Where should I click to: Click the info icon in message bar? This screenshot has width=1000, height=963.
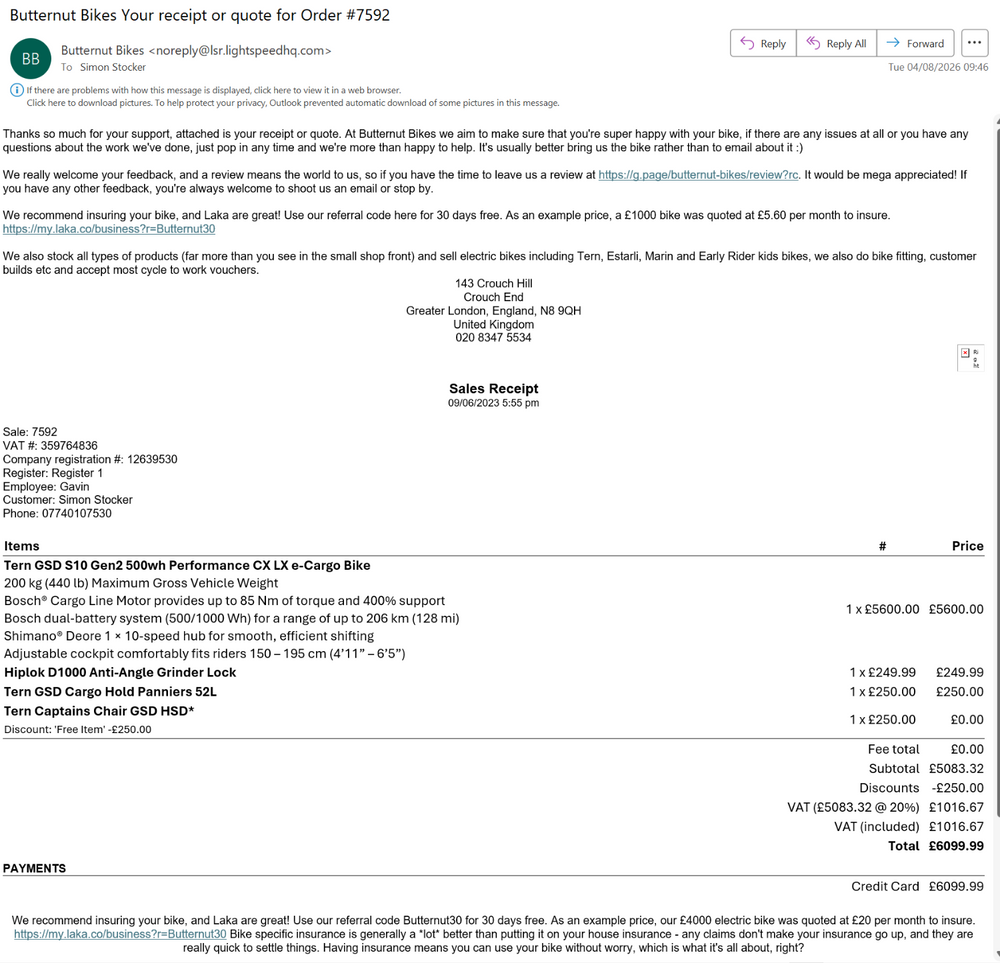click(x=17, y=90)
